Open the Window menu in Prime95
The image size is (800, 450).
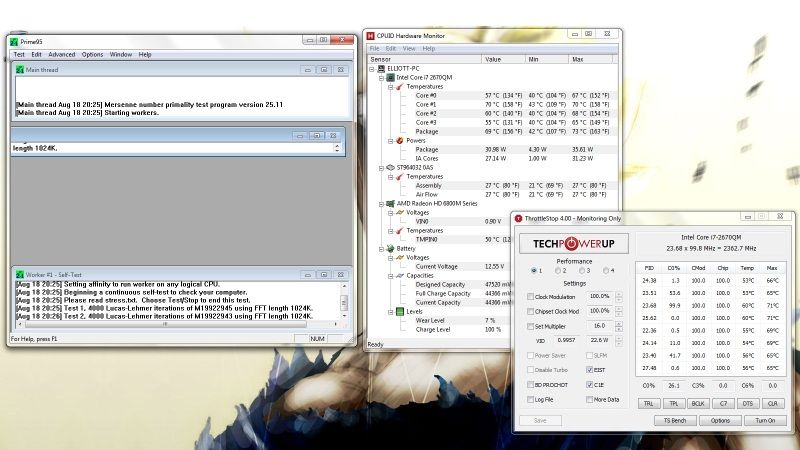coord(121,55)
